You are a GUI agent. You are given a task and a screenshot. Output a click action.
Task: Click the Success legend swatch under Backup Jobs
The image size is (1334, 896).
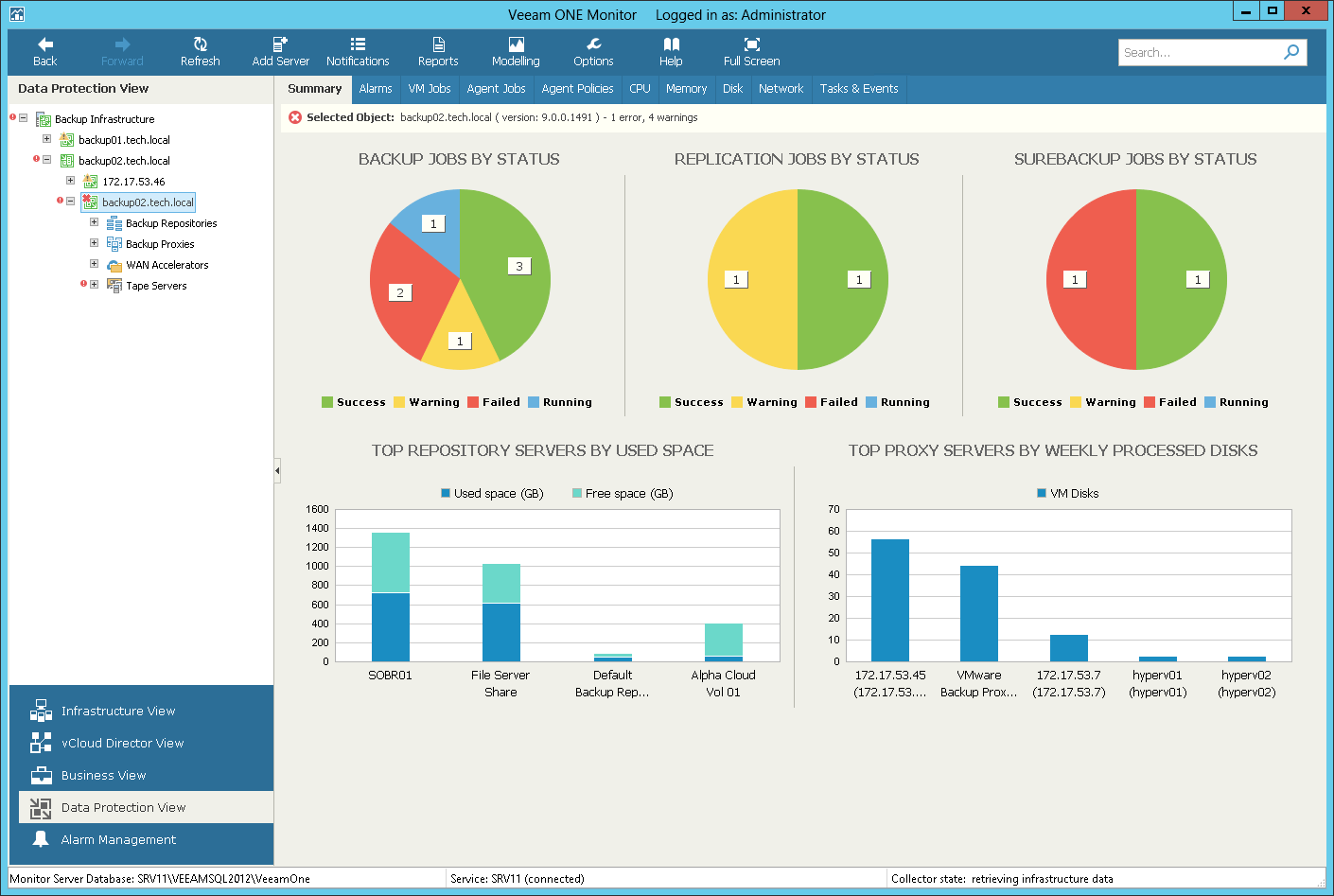(327, 402)
